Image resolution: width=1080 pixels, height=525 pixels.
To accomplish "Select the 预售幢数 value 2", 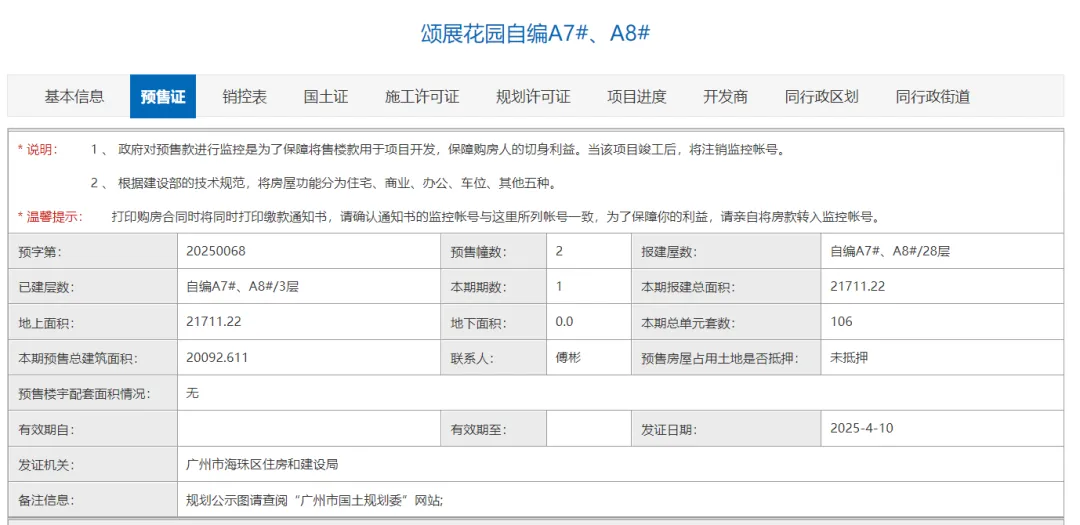I will [x=559, y=251].
